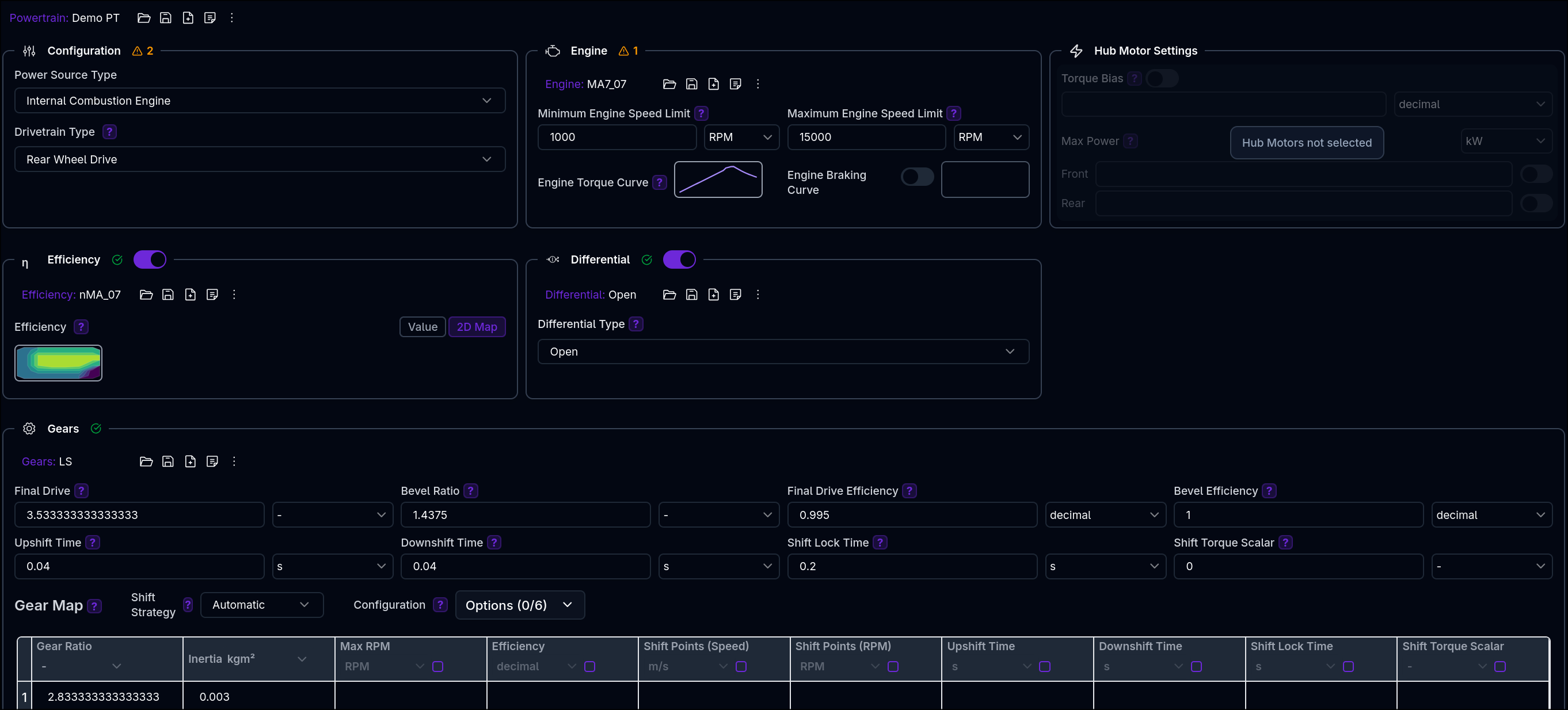Open Powertrain more options menu

[x=232, y=18]
